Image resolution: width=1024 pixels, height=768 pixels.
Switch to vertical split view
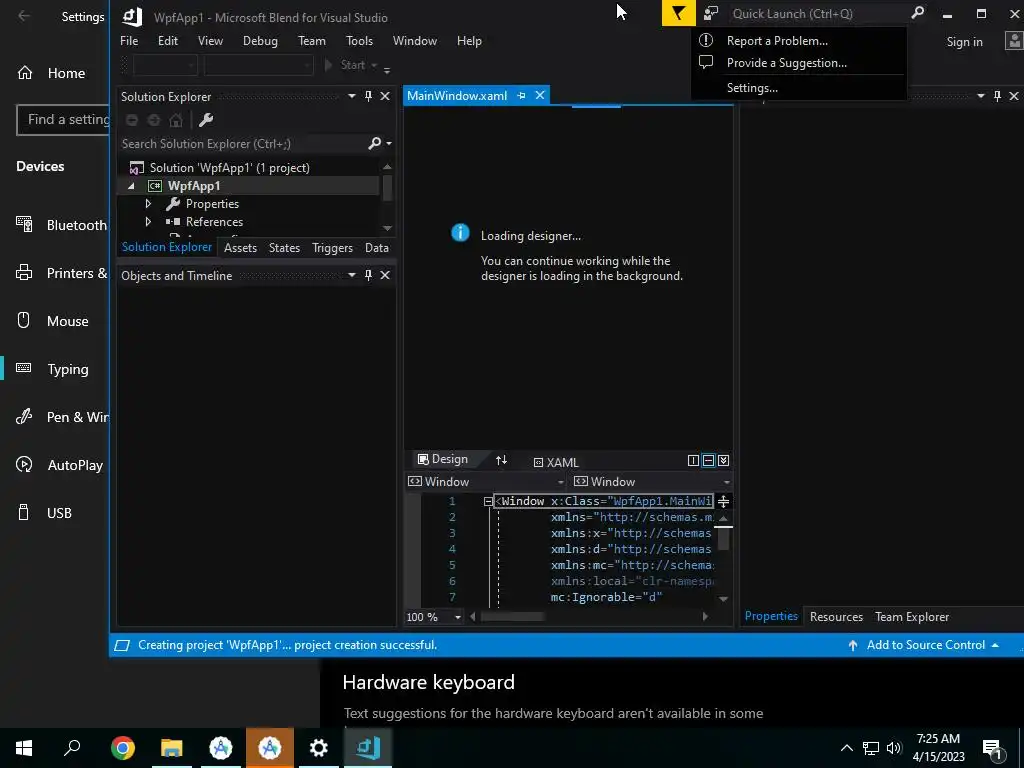[x=694, y=460]
